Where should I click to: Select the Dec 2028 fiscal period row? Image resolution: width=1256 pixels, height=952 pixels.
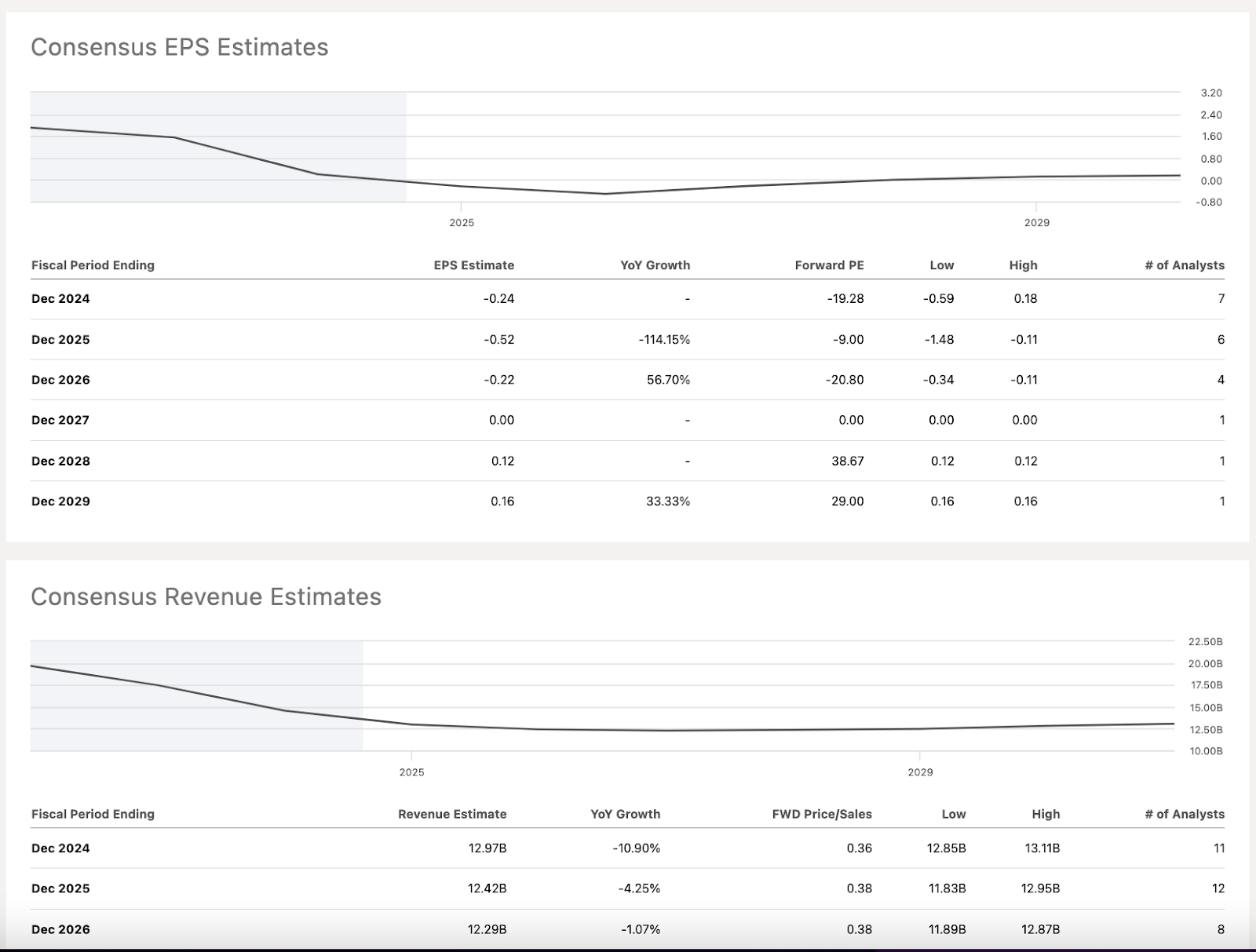pos(60,461)
